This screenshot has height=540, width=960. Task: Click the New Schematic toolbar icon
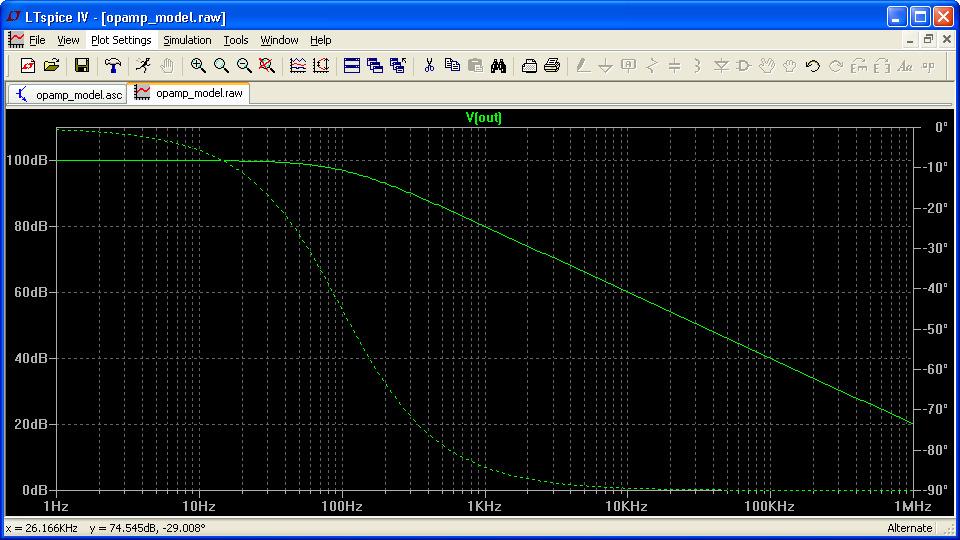coord(28,66)
